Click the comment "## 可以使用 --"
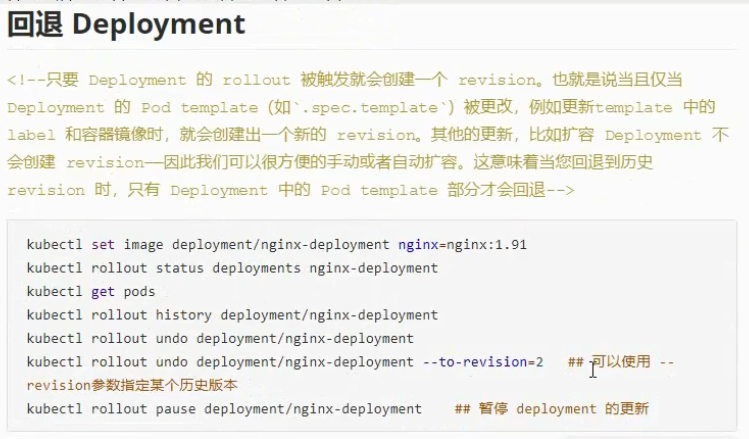The width and height of the screenshot is (749, 439). 621,362
